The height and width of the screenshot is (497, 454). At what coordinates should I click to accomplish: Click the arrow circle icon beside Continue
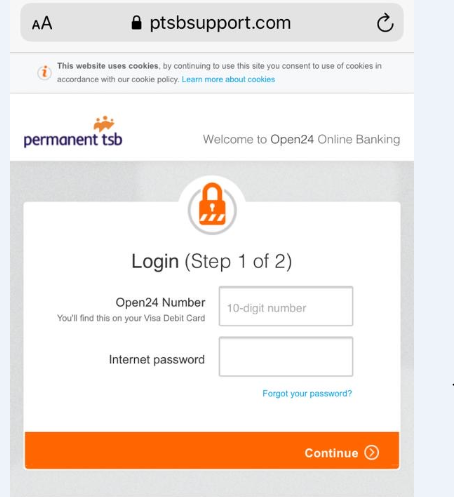pyautogui.click(x=371, y=452)
